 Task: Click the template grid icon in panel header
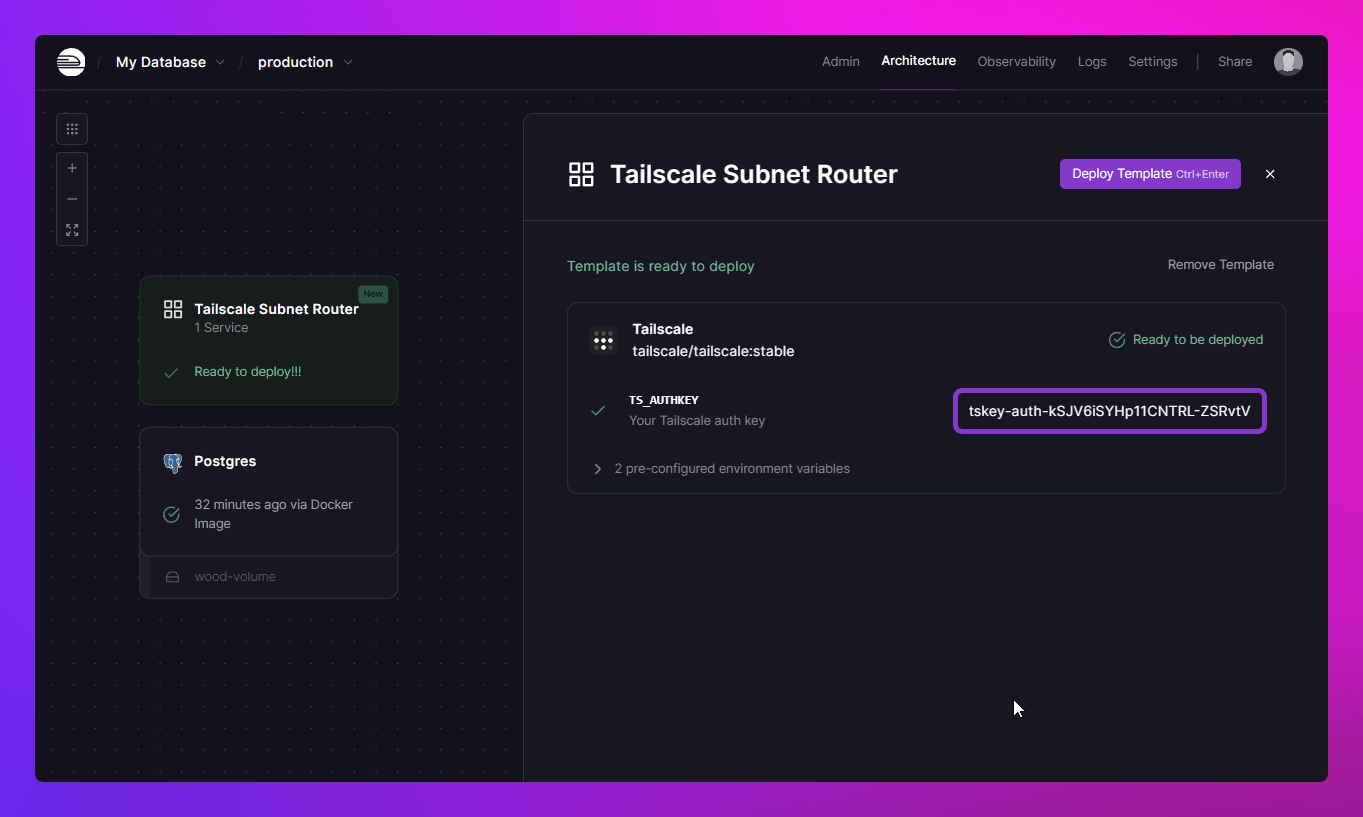pyautogui.click(x=581, y=175)
